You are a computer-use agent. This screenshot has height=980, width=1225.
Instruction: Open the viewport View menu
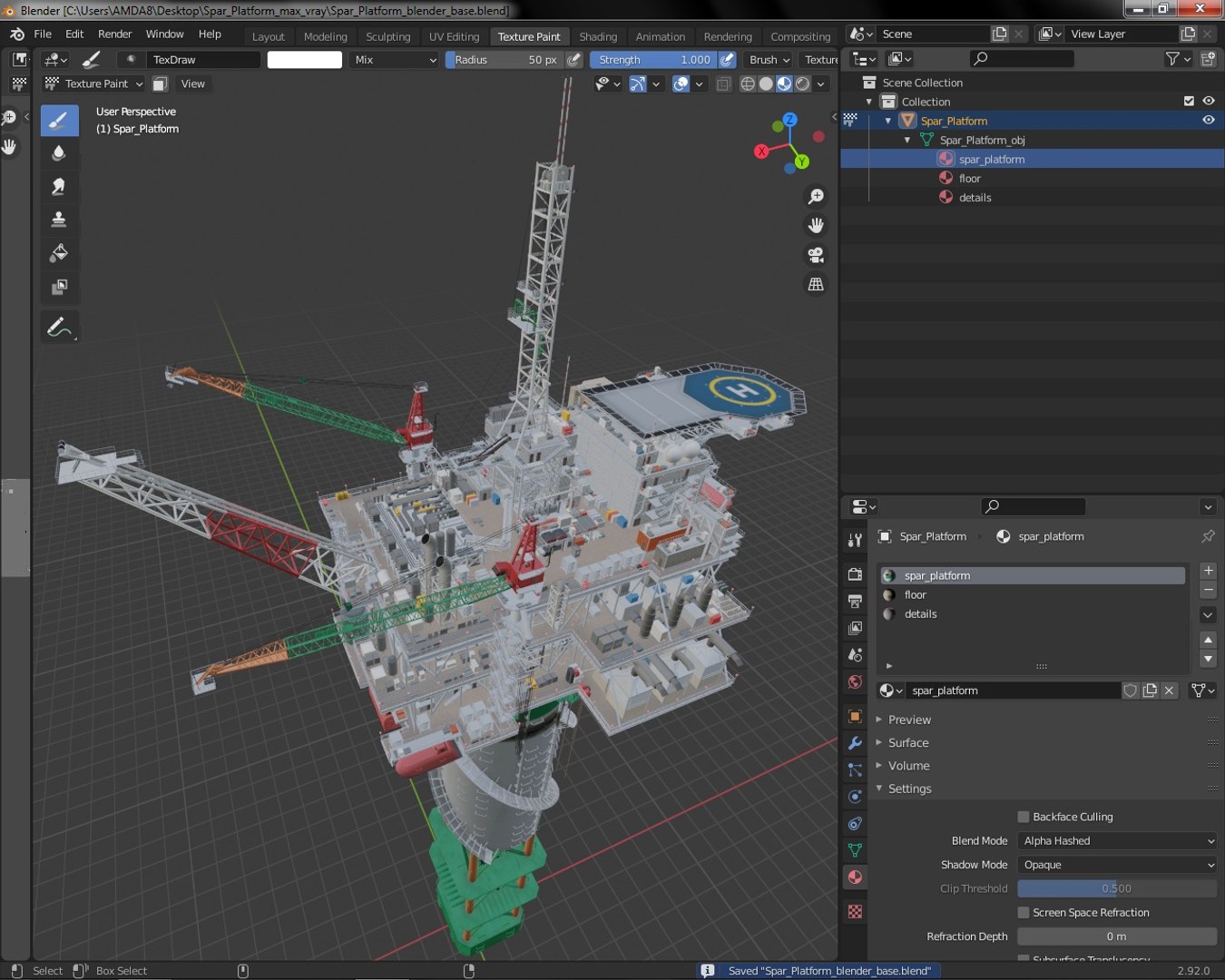pos(193,83)
